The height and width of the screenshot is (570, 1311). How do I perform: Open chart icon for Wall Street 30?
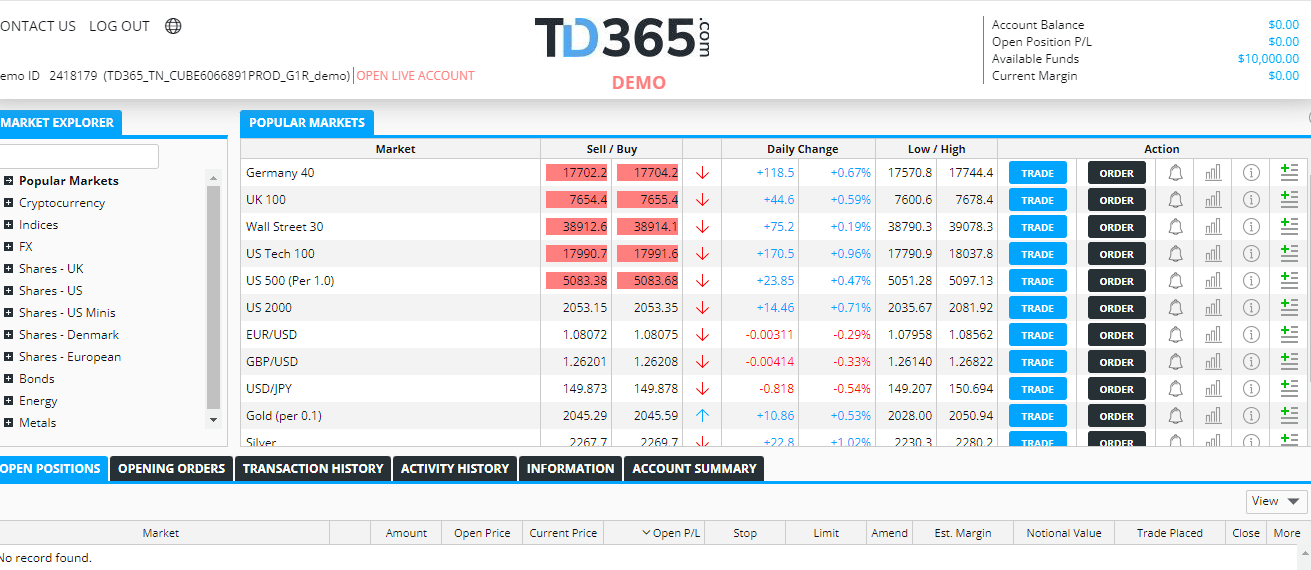click(1213, 227)
